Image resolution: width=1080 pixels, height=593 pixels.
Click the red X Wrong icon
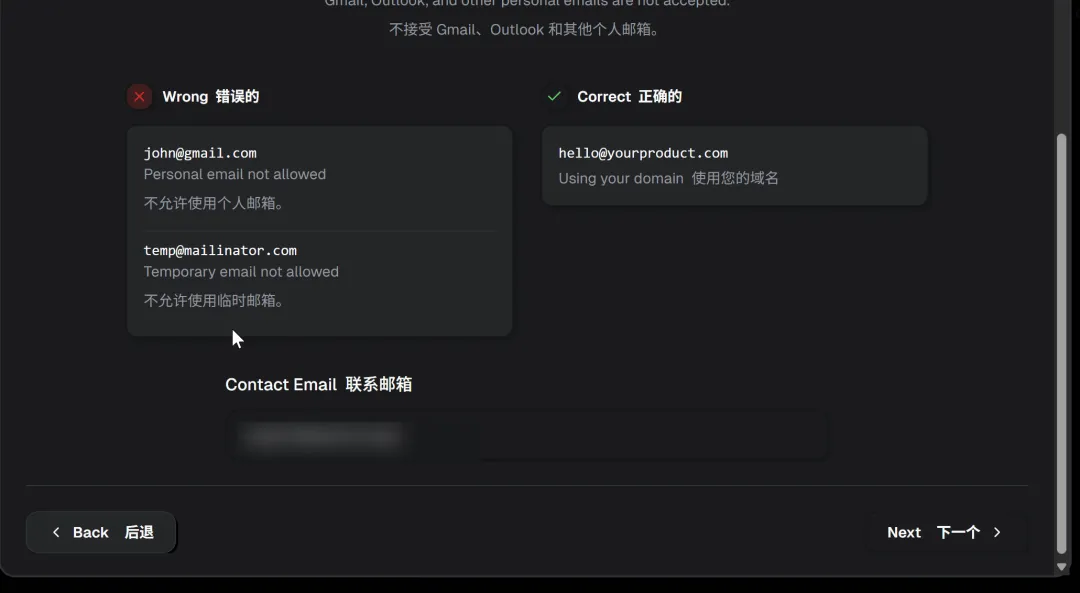139,96
